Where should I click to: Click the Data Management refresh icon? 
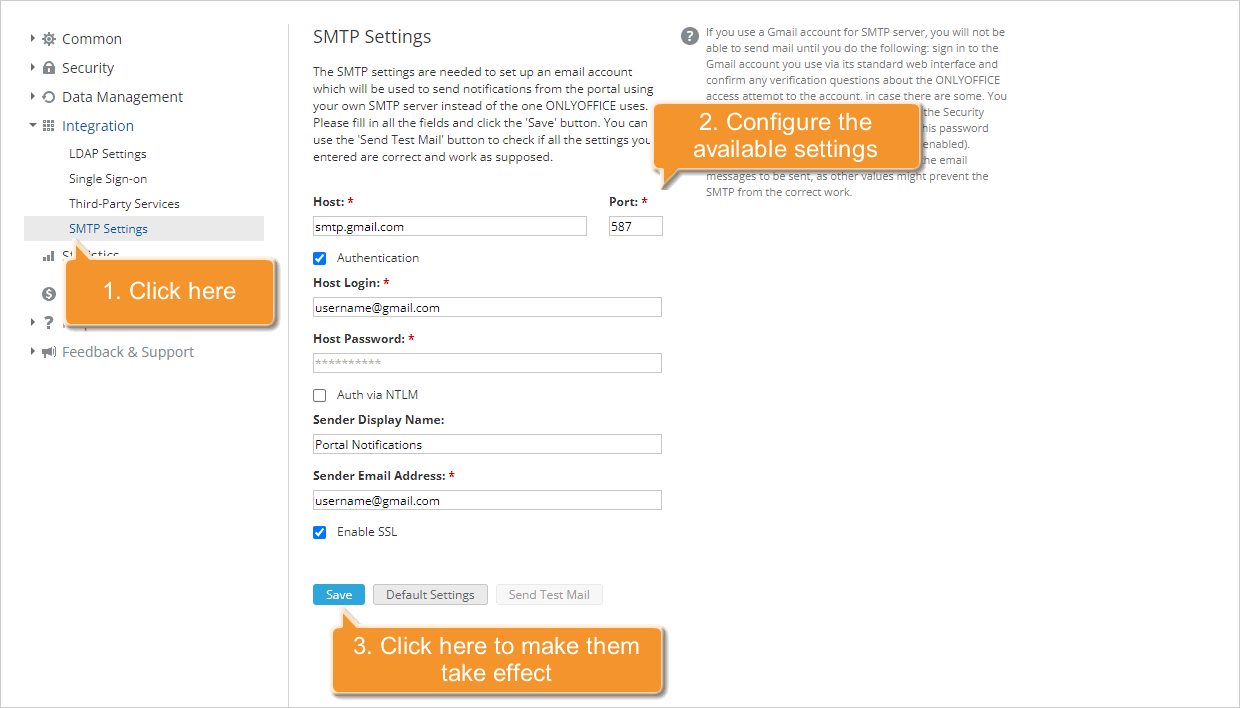tap(49, 97)
